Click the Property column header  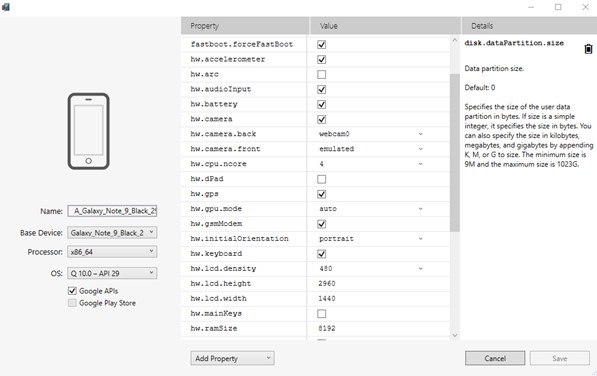(245, 26)
